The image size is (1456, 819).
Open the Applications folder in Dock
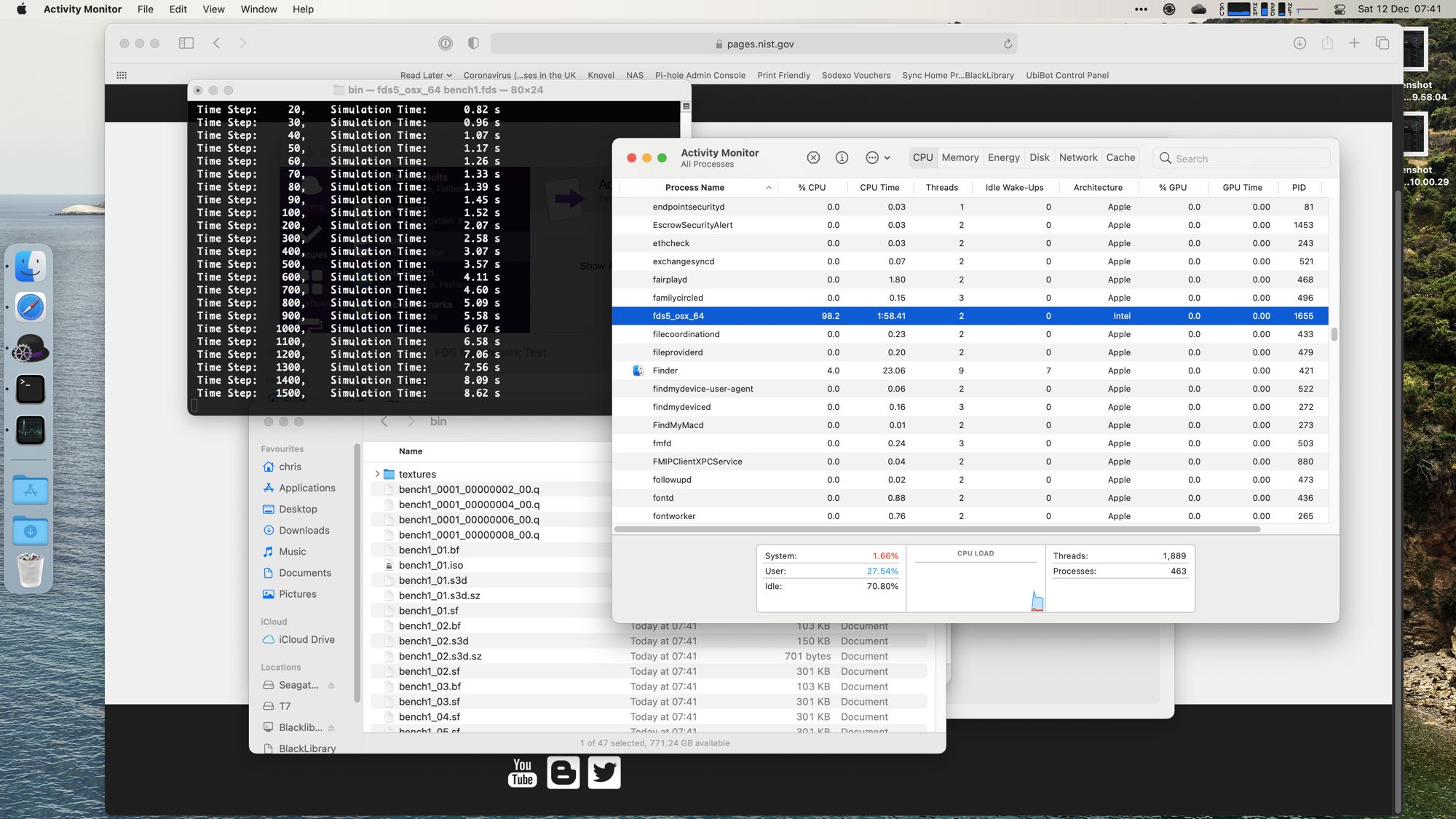(30, 490)
